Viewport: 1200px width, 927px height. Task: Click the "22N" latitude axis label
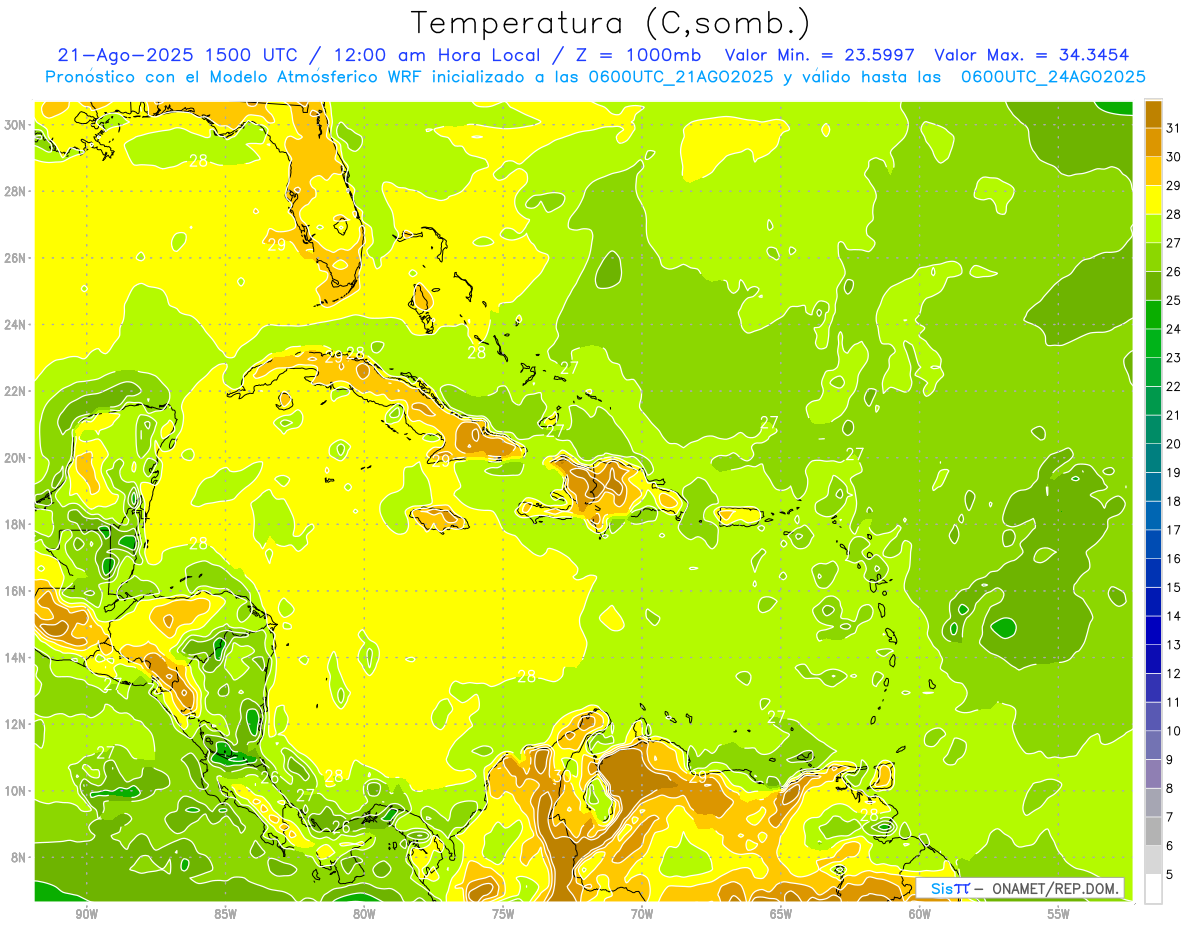click(16, 391)
